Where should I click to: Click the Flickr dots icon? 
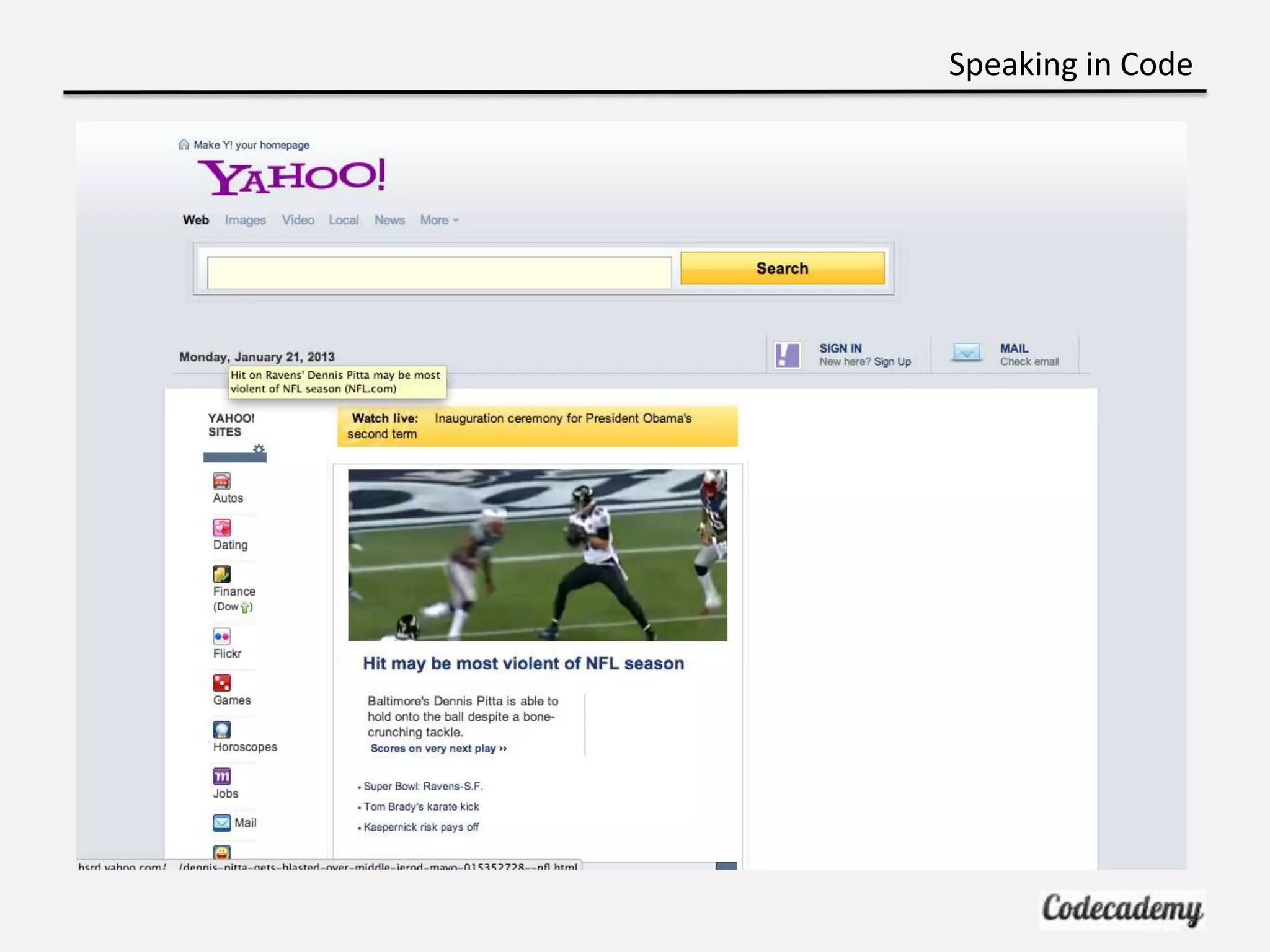tap(222, 637)
